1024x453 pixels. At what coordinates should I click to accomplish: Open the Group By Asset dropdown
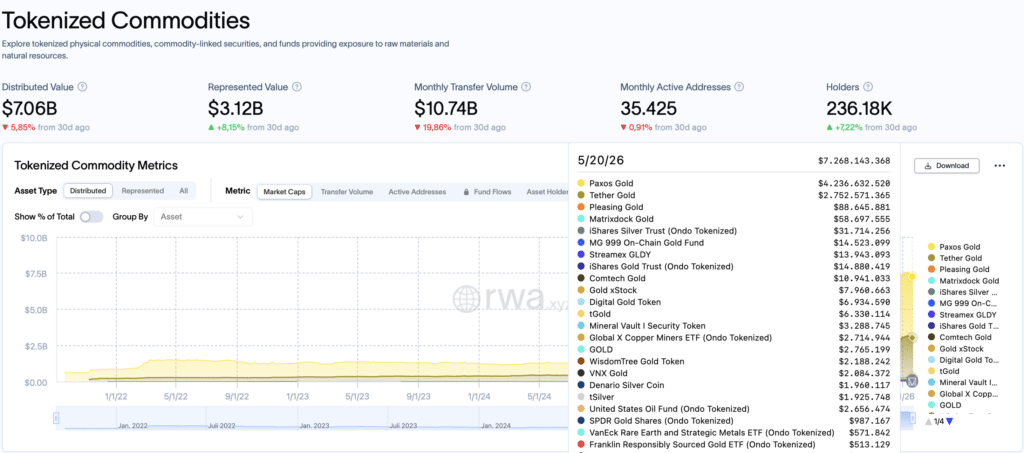202,217
